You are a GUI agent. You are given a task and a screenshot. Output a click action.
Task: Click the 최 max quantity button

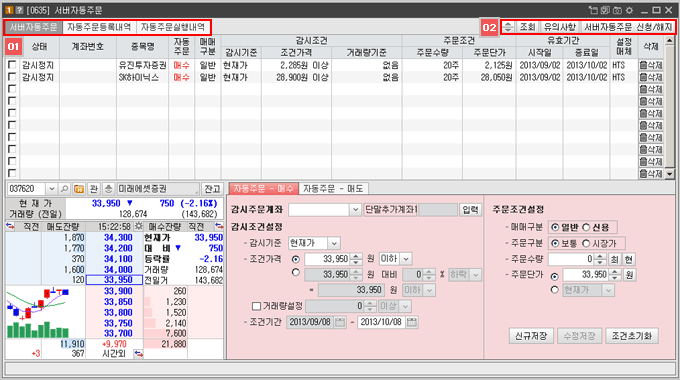(x=615, y=259)
